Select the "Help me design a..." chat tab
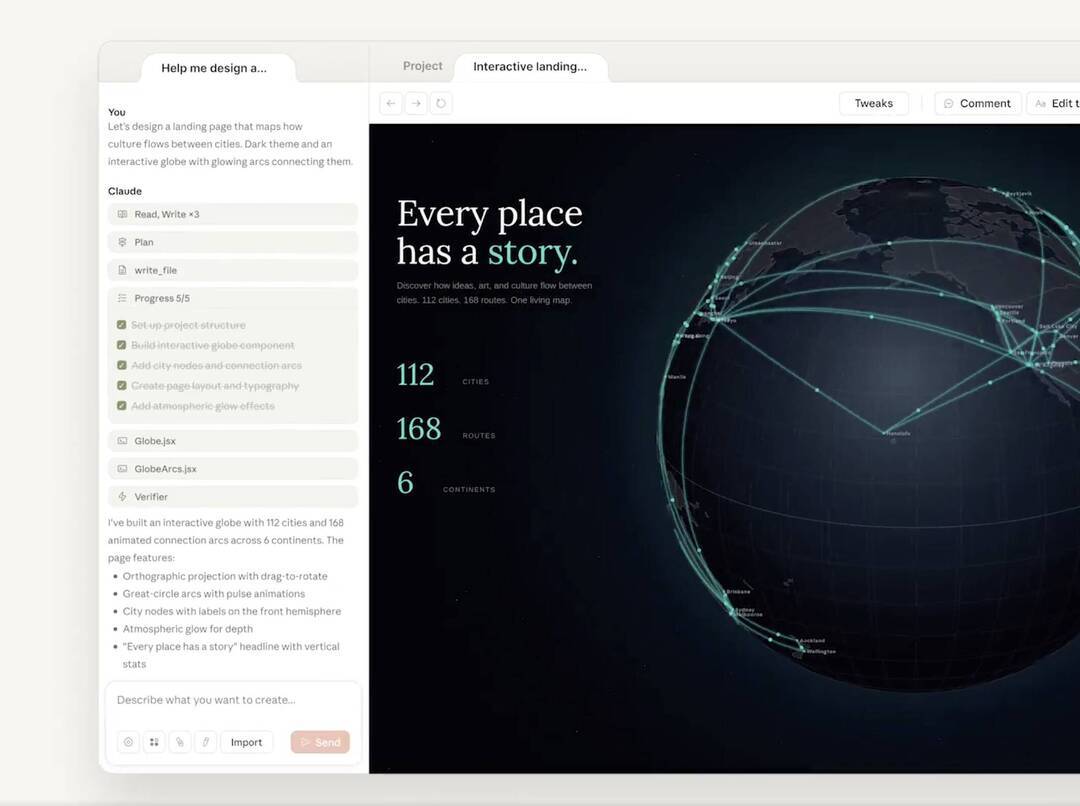The image size is (1080, 806). [218, 68]
